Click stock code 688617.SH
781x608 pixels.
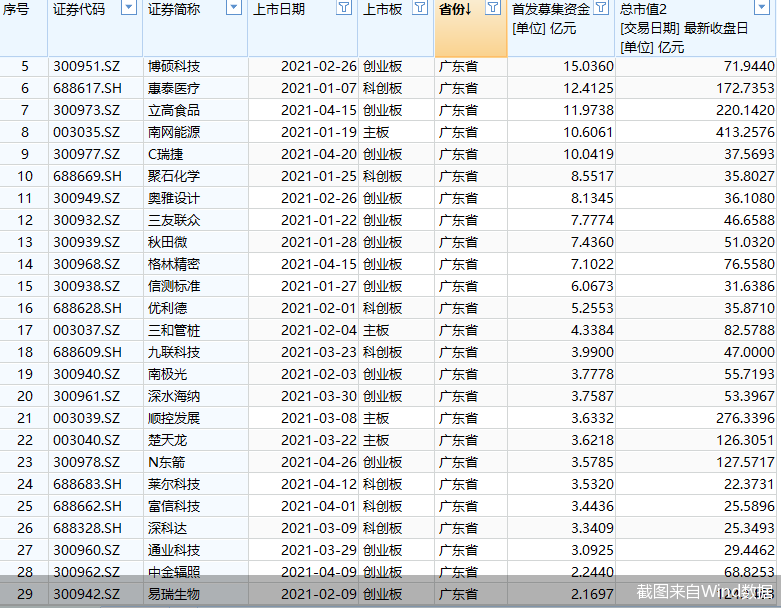[x=87, y=88]
